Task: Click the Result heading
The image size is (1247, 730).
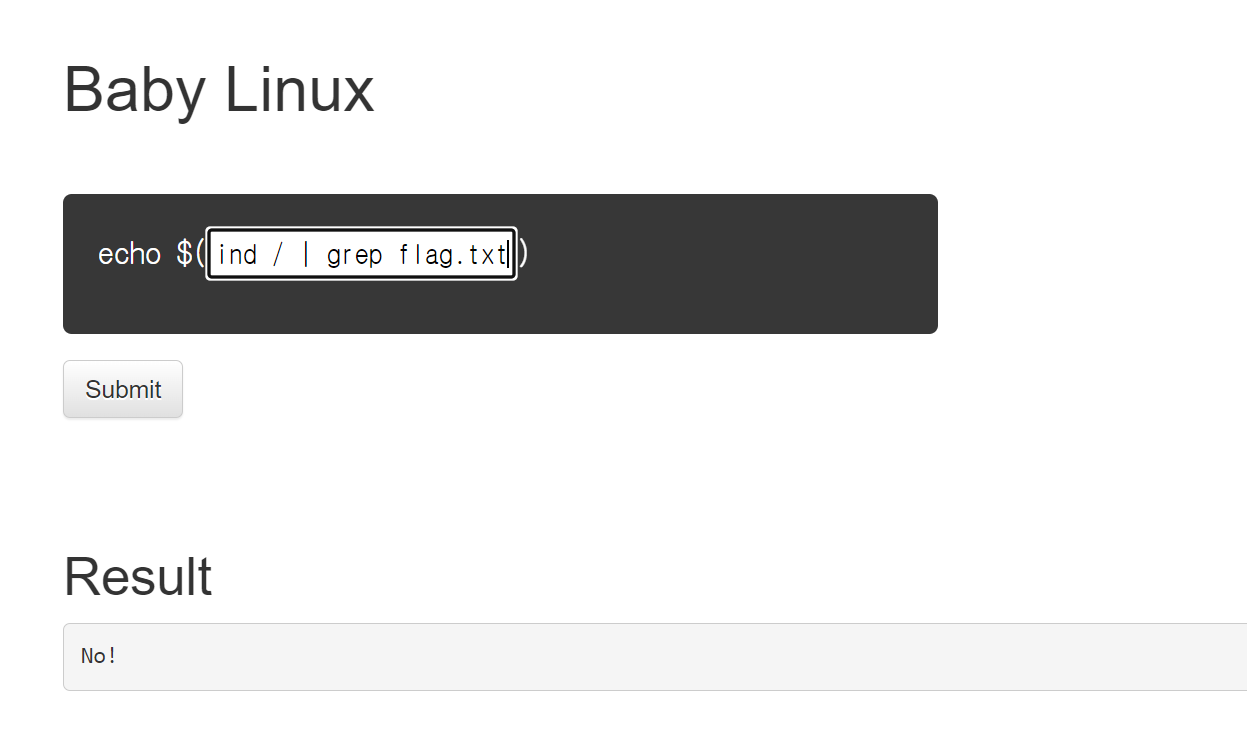Action: (x=138, y=577)
